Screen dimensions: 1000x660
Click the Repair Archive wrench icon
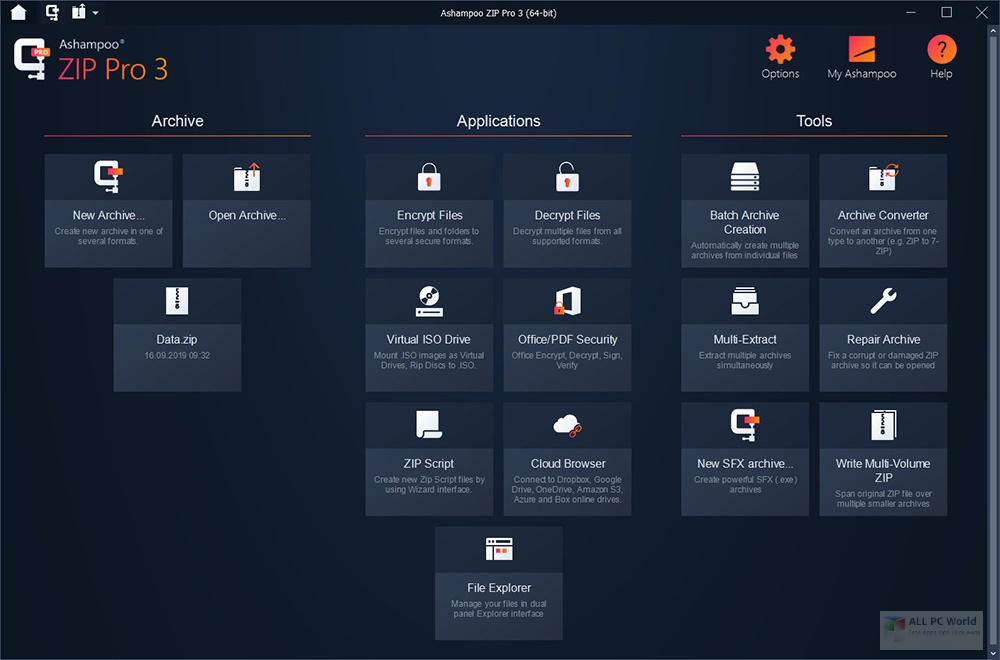(883, 301)
